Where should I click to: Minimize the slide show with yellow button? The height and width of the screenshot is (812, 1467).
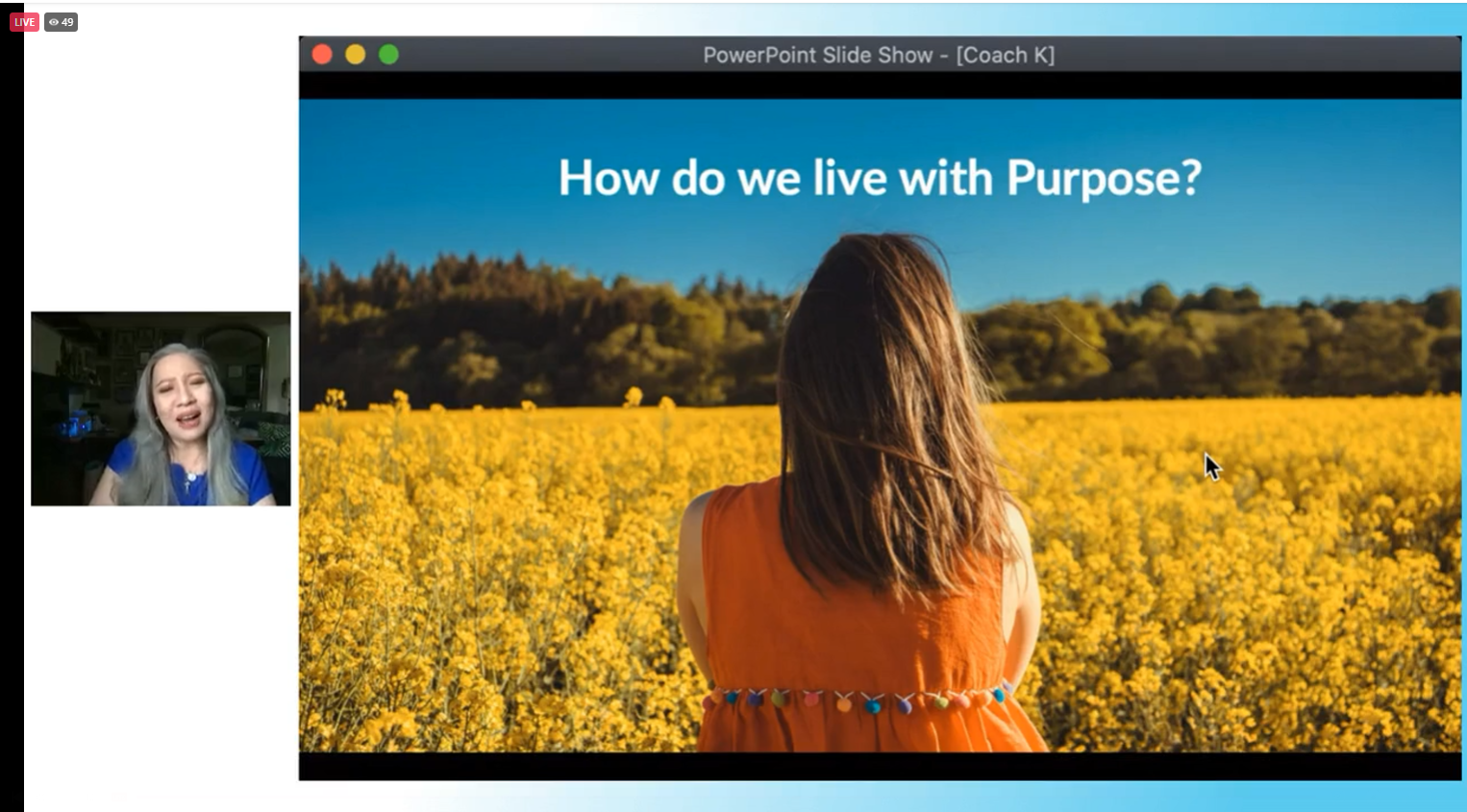click(x=356, y=55)
